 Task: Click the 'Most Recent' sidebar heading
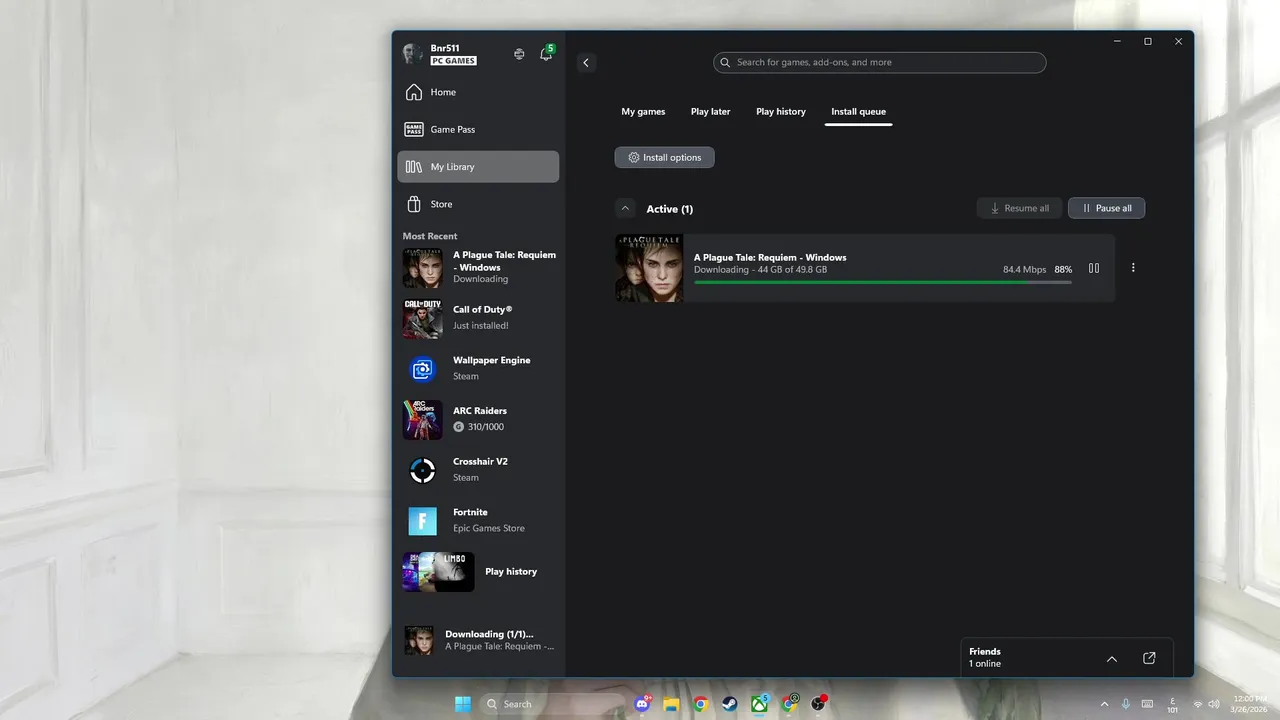point(430,236)
